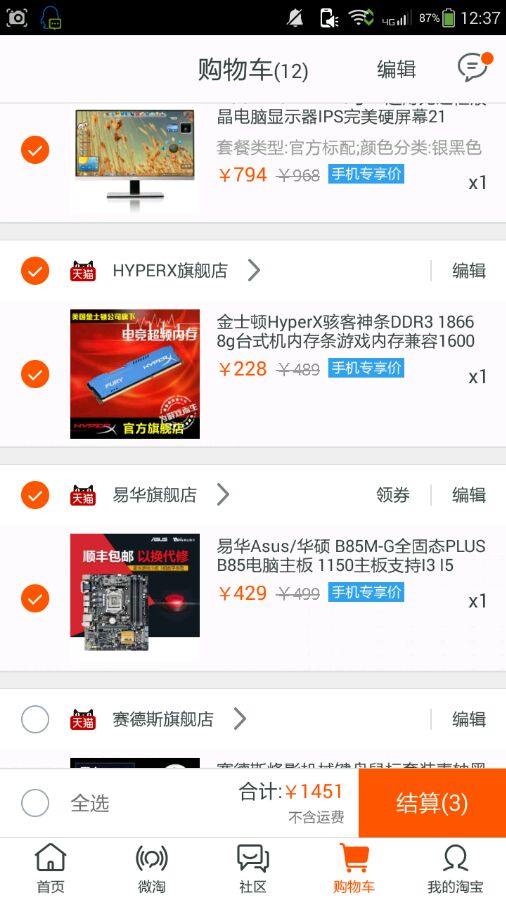Tap the Tmall logo beside 易华旗舰店
The height and width of the screenshot is (900, 506).
click(83, 495)
